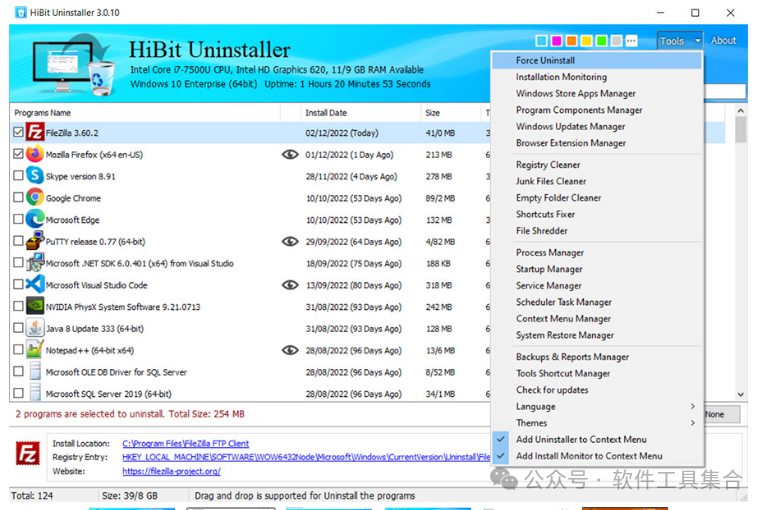Click the Visual Studio Code icon
This screenshot has width=767, height=510.
coord(35,285)
